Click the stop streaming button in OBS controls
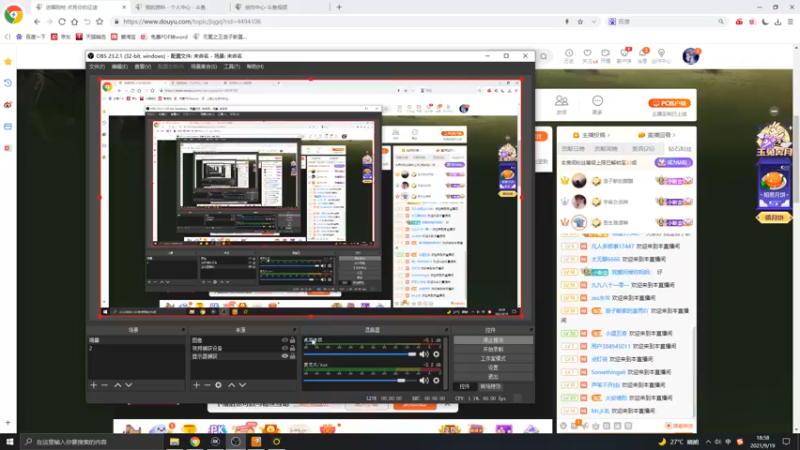The image size is (800, 450). 493,340
